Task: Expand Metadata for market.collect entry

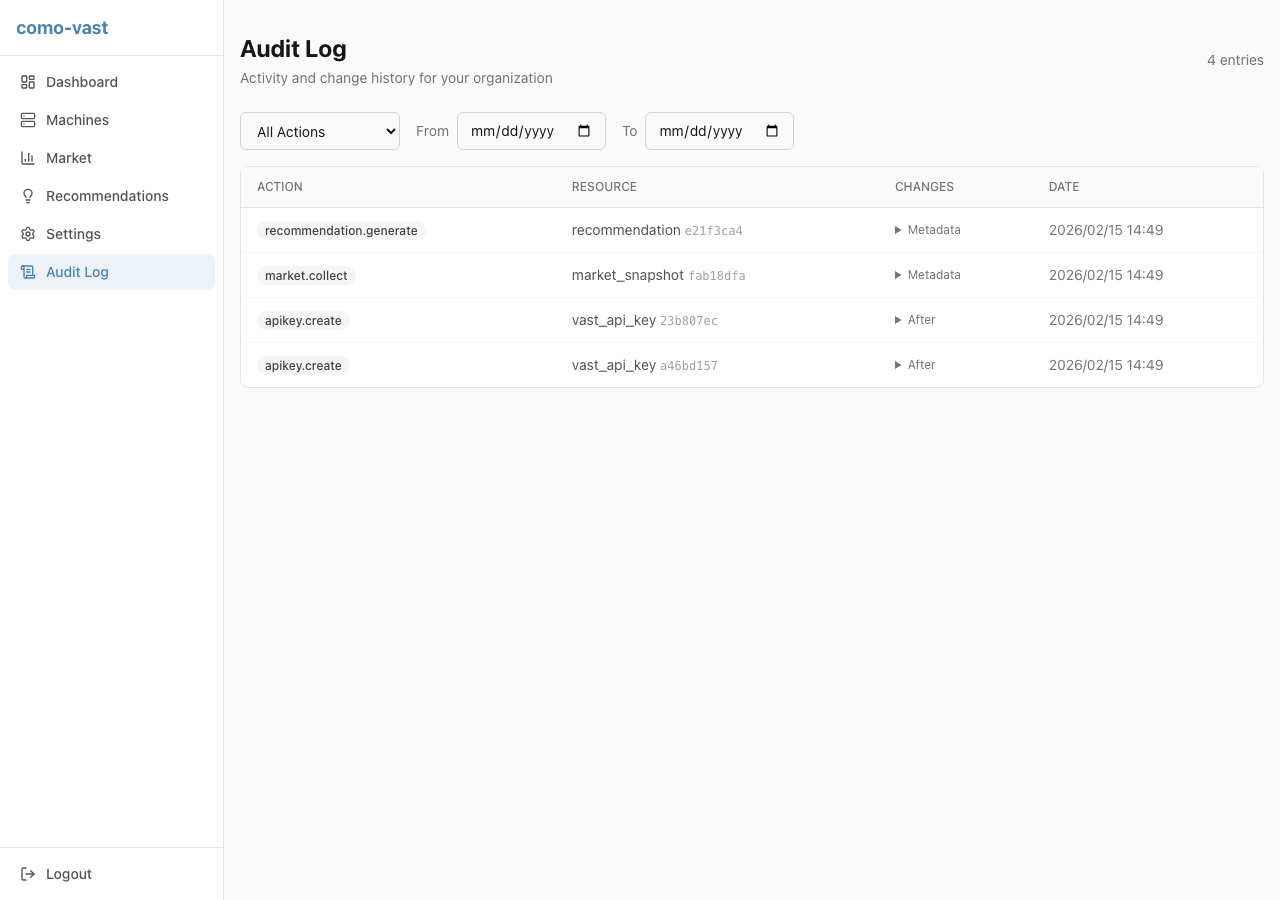Action: pyautogui.click(x=928, y=275)
